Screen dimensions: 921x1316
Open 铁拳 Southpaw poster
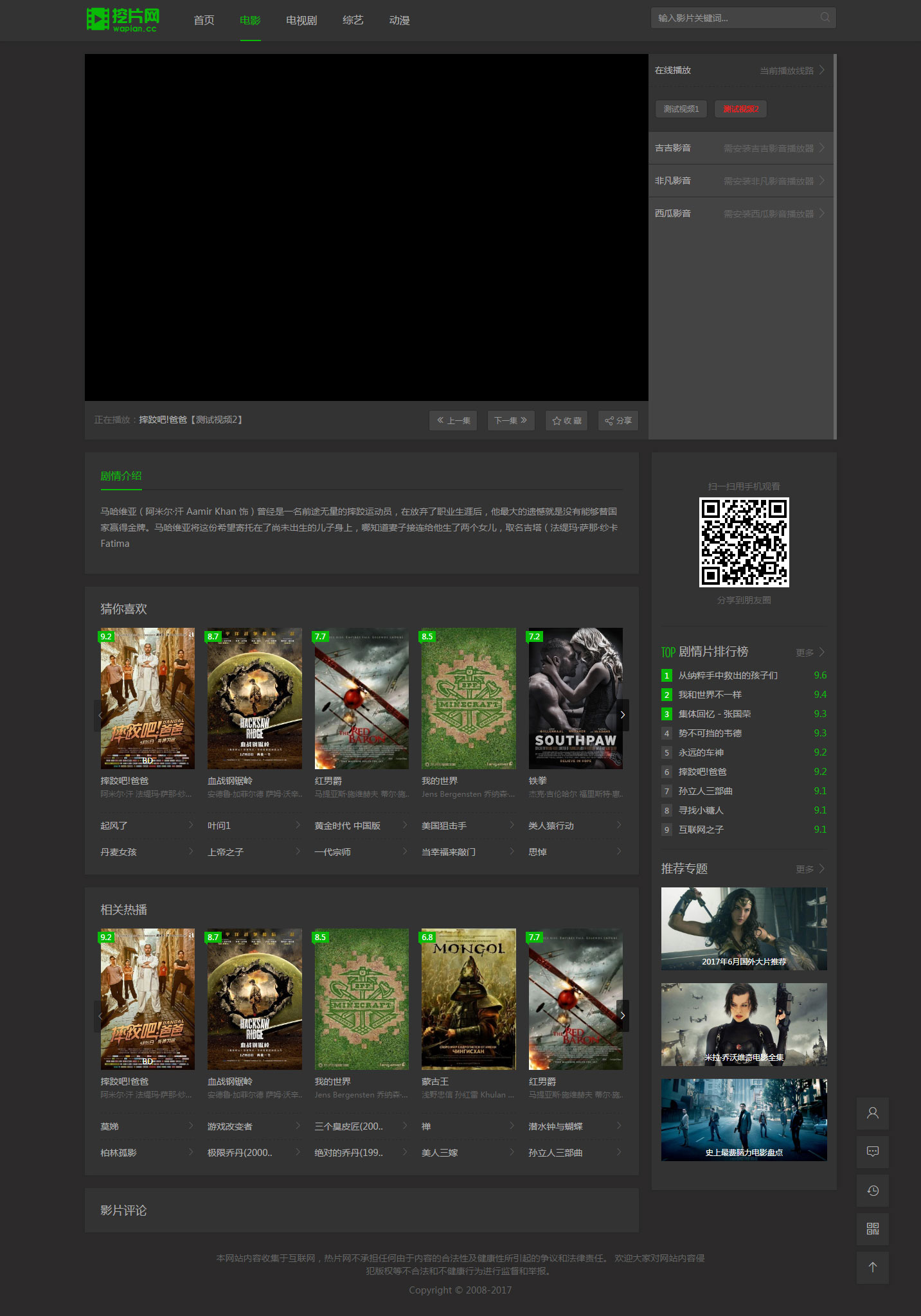(x=575, y=698)
